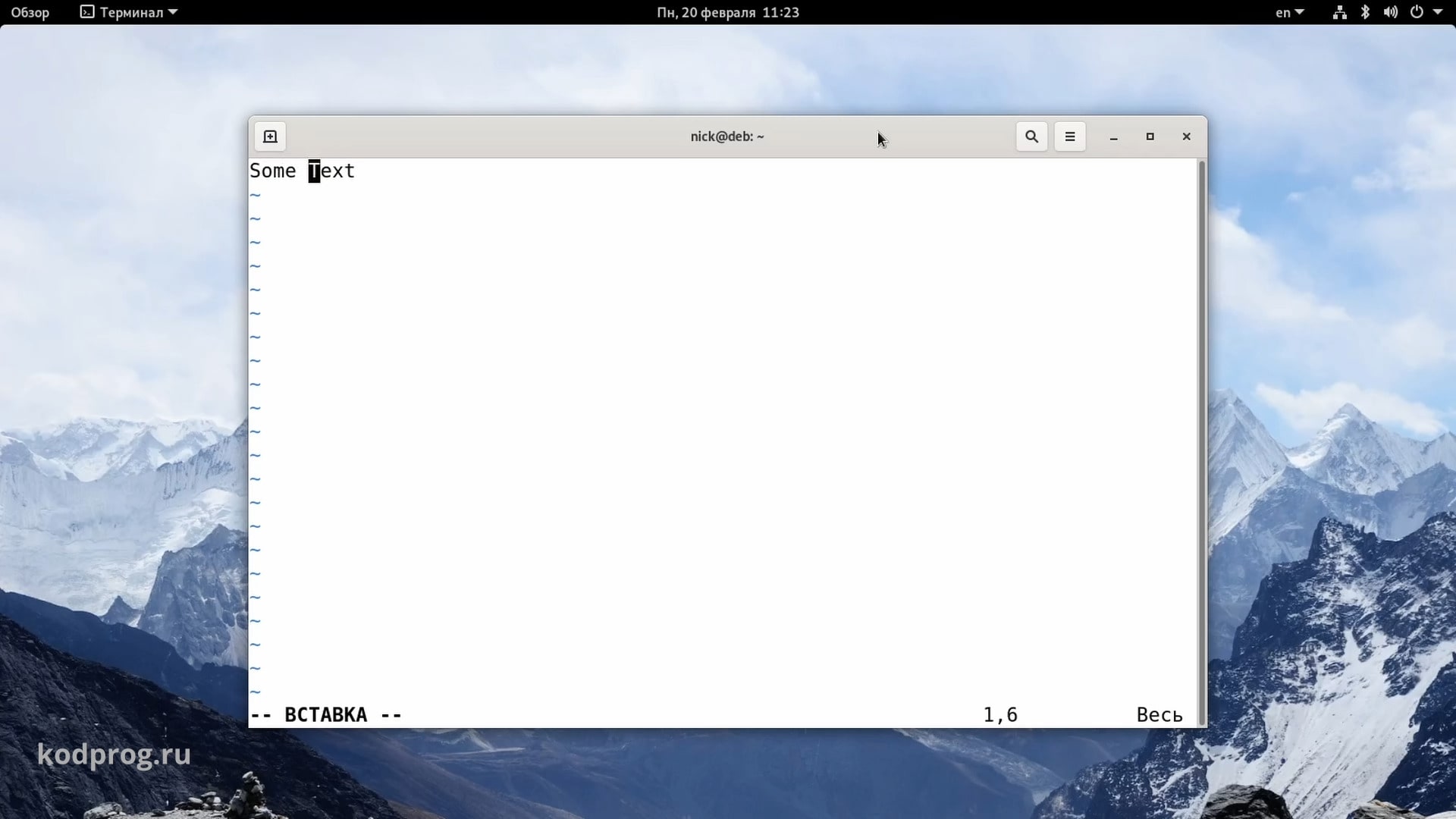Click the cursor position "1,6" indicator
Screen dimensions: 1456x819
1000,715
